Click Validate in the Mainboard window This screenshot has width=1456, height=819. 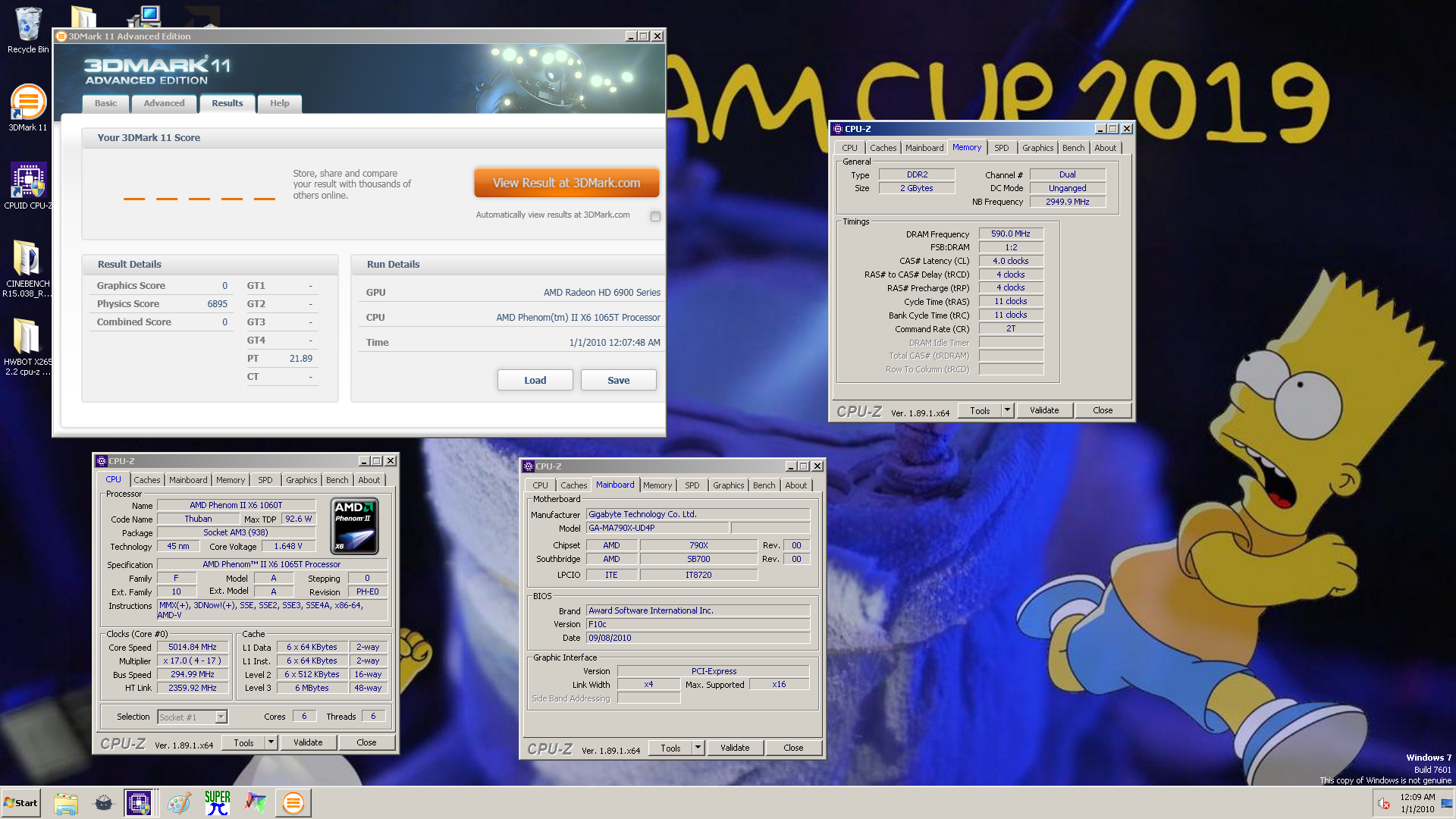coord(735,748)
